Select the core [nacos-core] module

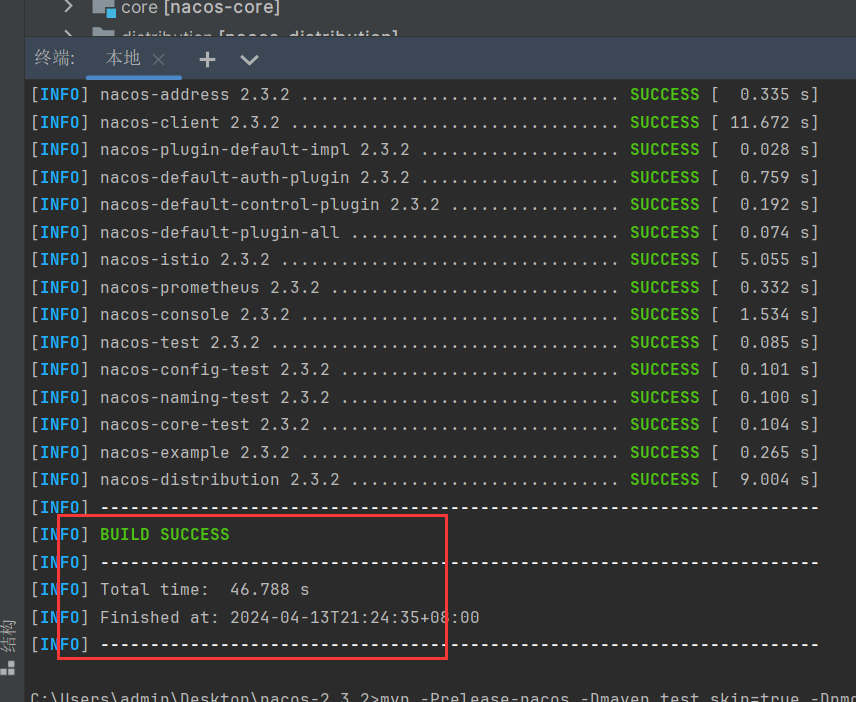pyautogui.click(x=200, y=9)
